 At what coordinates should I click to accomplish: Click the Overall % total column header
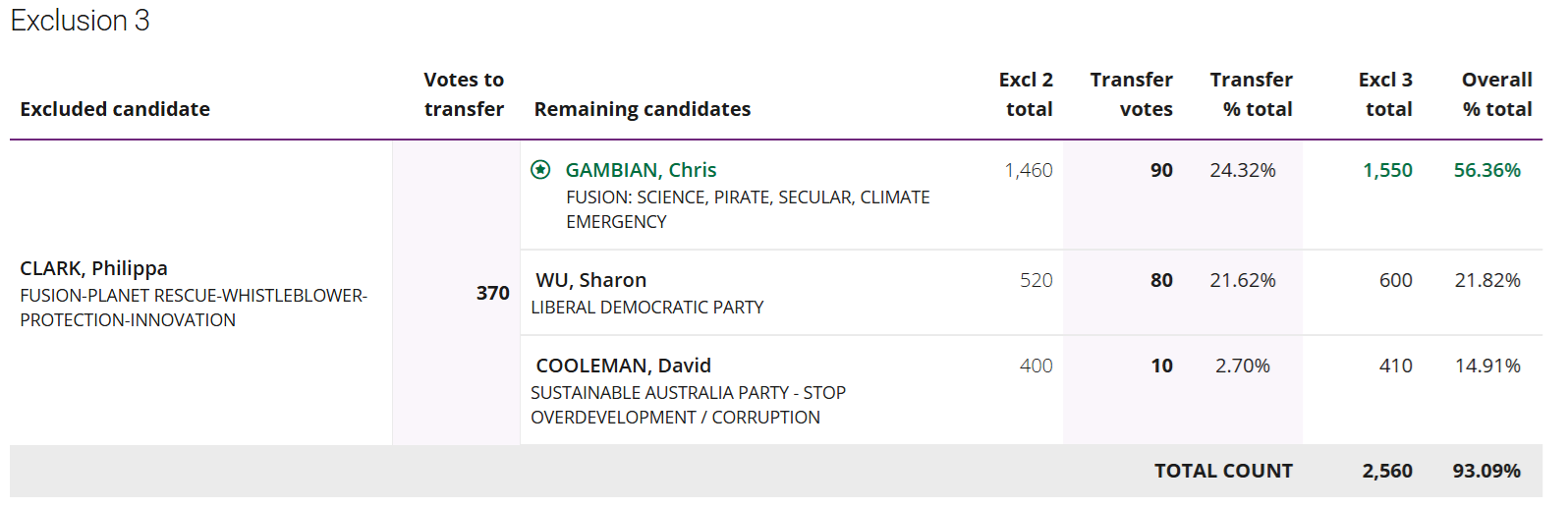(1496, 94)
